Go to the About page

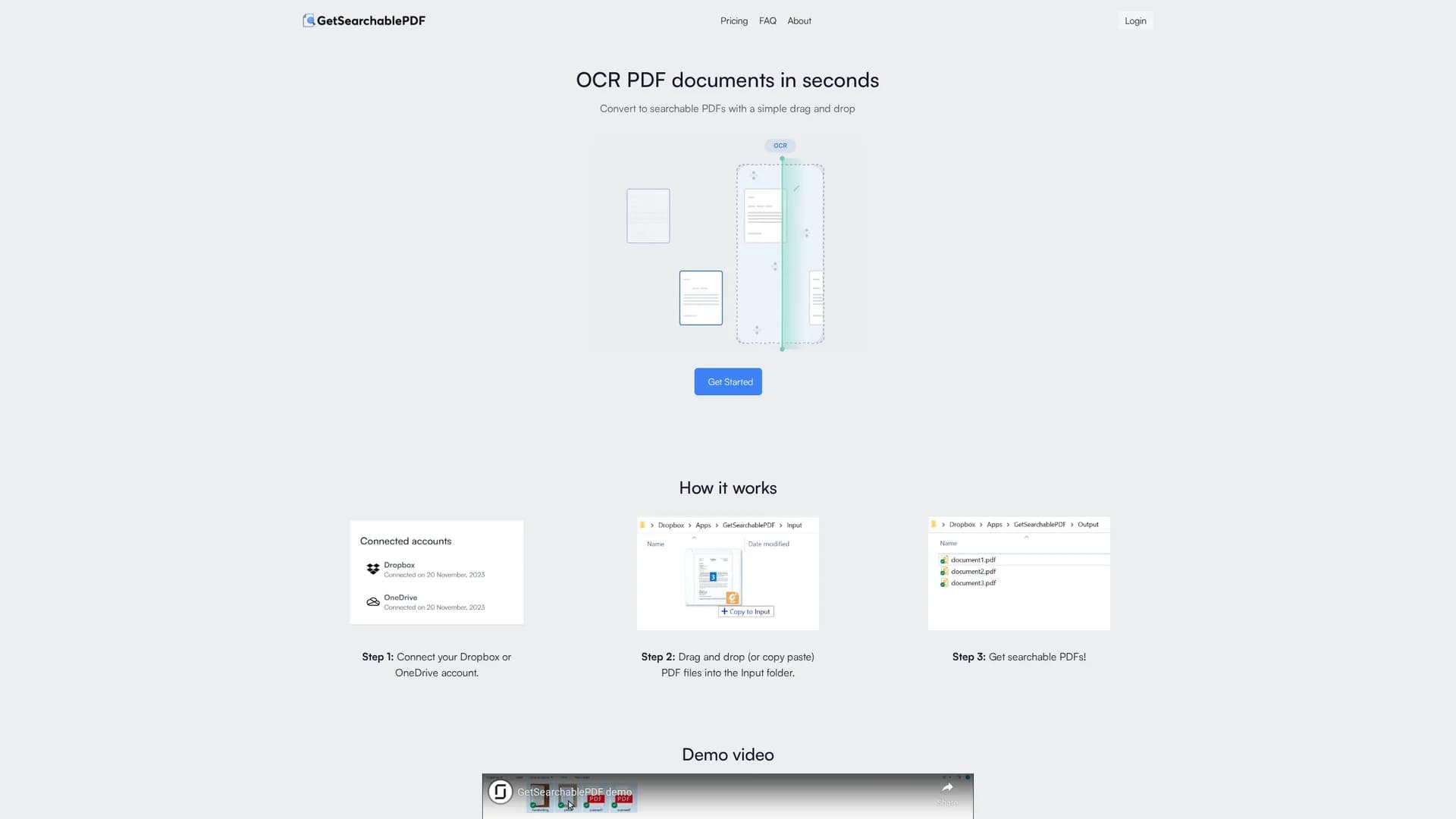pyautogui.click(x=799, y=21)
